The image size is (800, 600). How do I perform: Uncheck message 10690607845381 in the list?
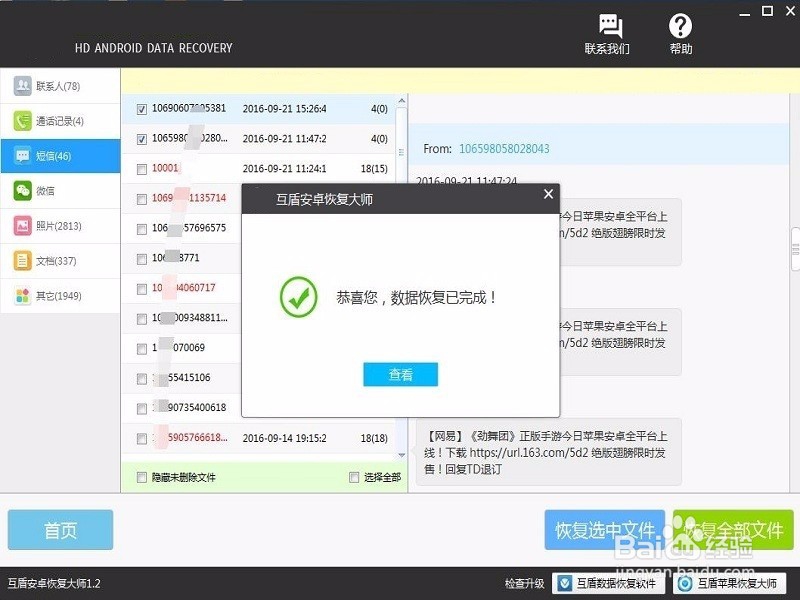142,110
